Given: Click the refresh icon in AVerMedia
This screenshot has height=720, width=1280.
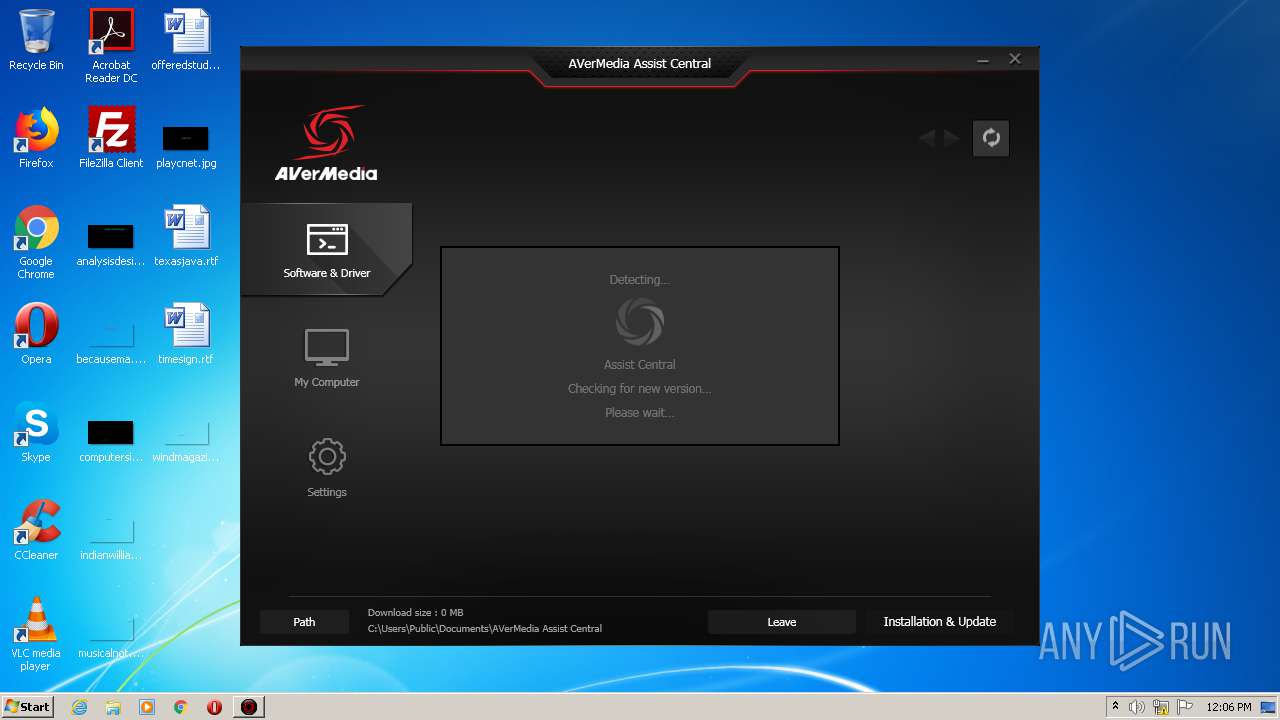Looking at the screenshot, I should tap(991, 138).
